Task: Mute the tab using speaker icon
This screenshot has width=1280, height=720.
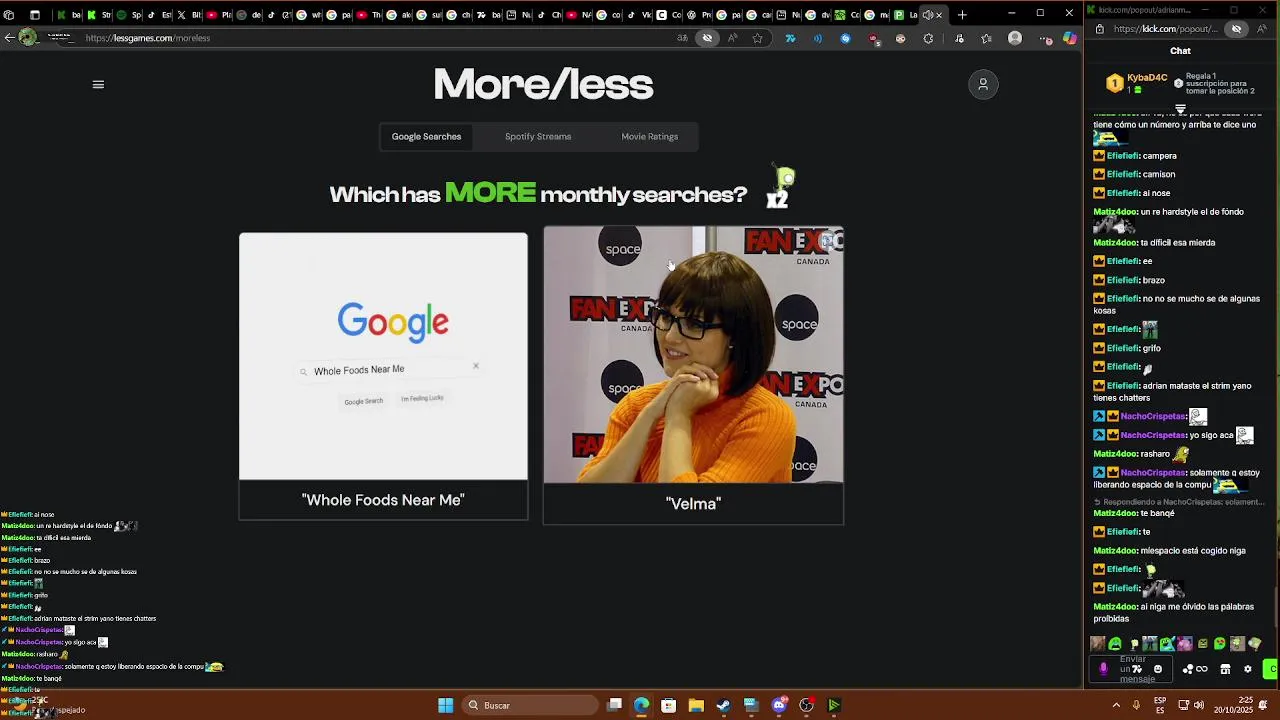Action: pos(927,15)
